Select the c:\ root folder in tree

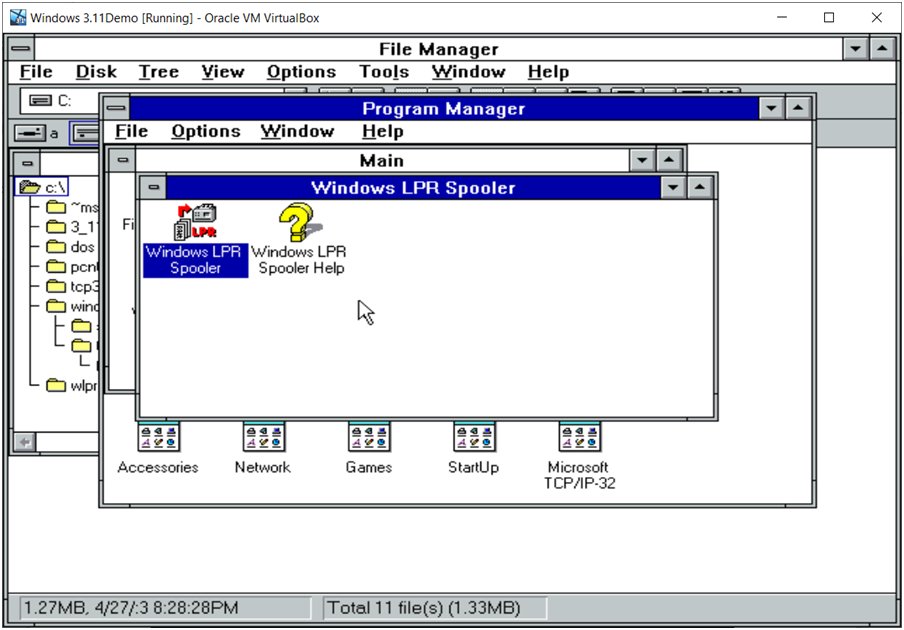point(42,187)
